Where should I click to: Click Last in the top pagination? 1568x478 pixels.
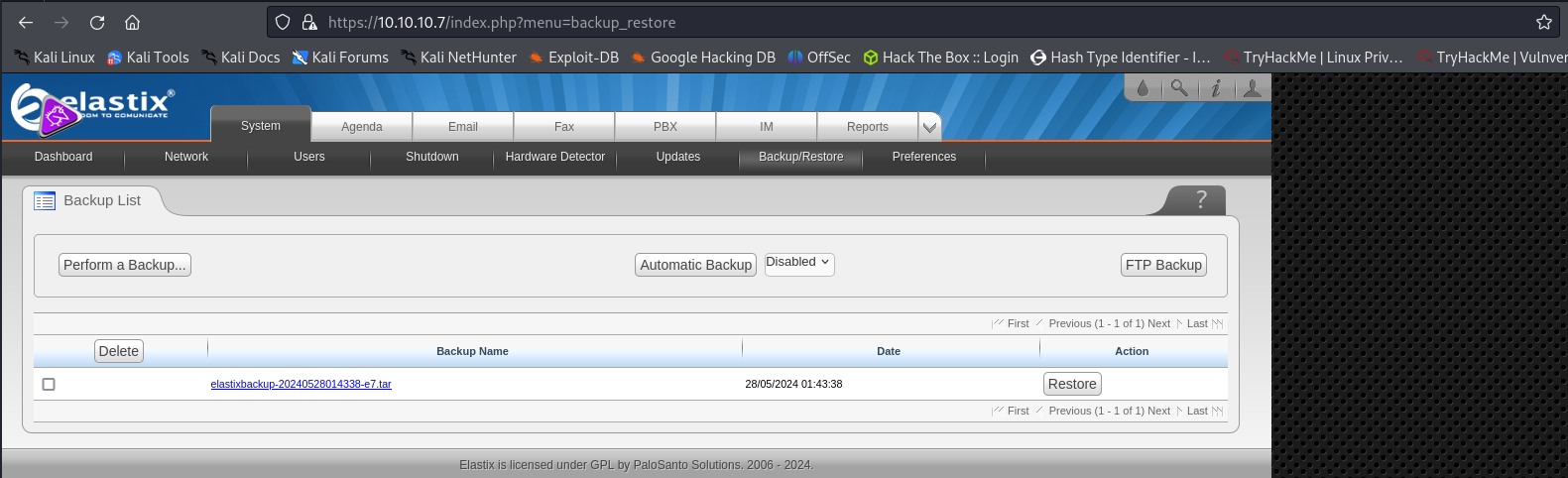tap(1197, 323)
